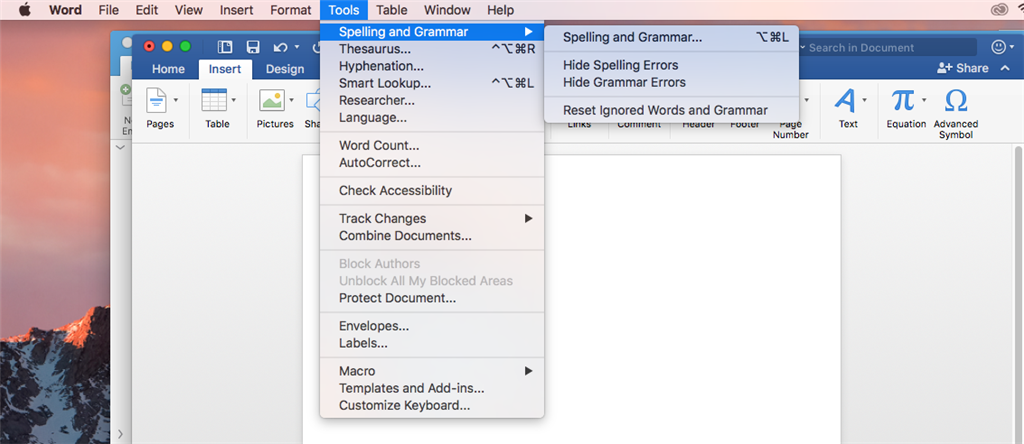This screenshot has width=1024, height=444.
Task: Expand the Macro submenu
Action: tap(432, 371)
